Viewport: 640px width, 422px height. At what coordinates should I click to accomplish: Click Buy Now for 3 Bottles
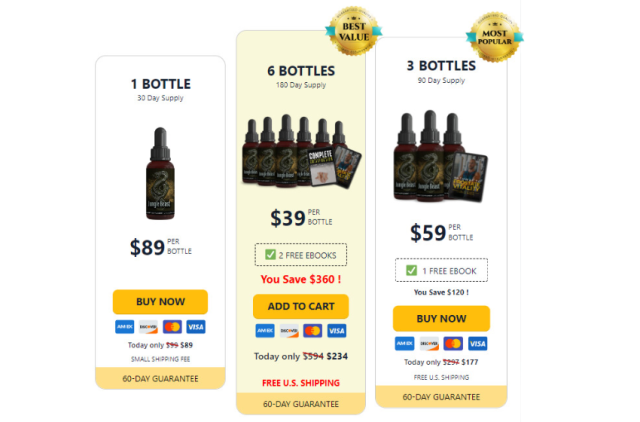441,318
